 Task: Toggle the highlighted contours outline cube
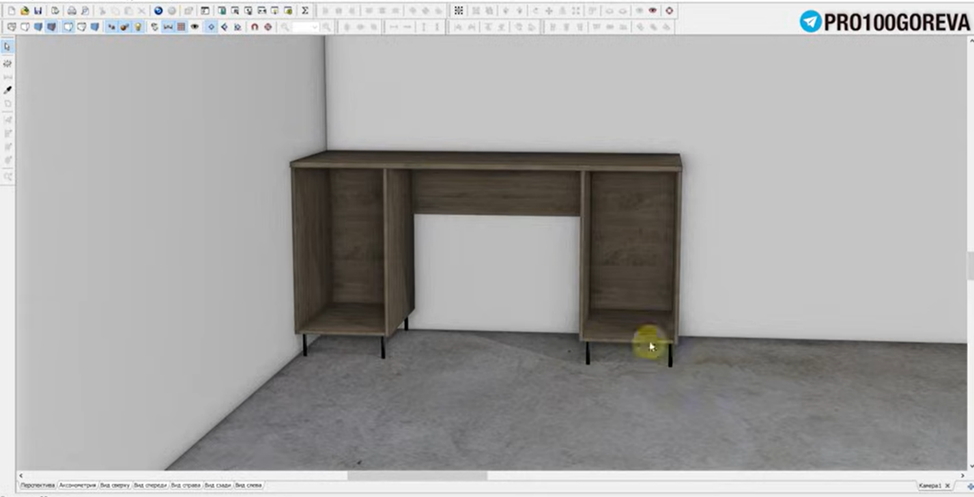[x=68, y=27]
